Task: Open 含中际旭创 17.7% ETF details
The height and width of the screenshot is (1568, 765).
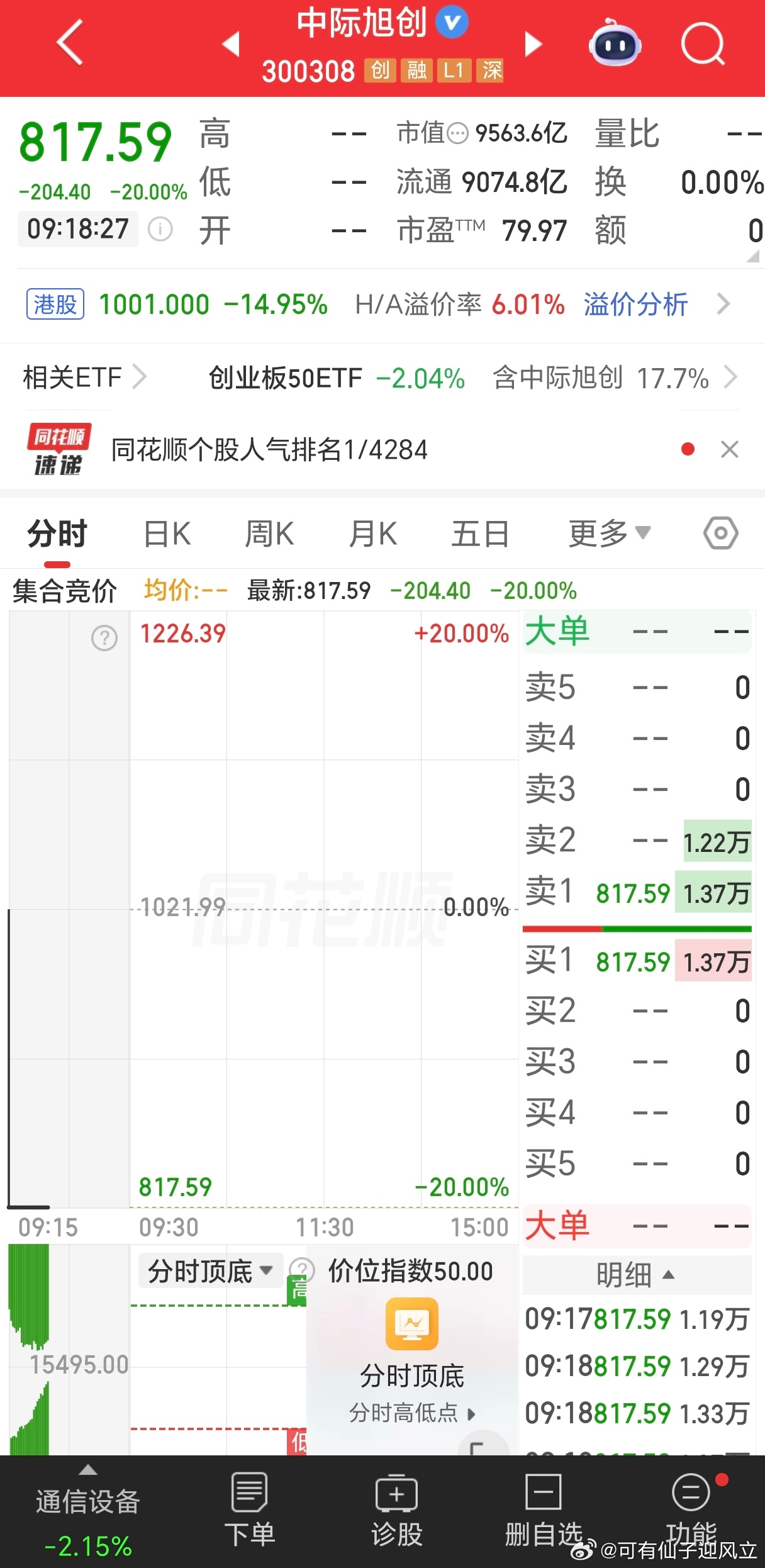Action: (x=615, y=378)
